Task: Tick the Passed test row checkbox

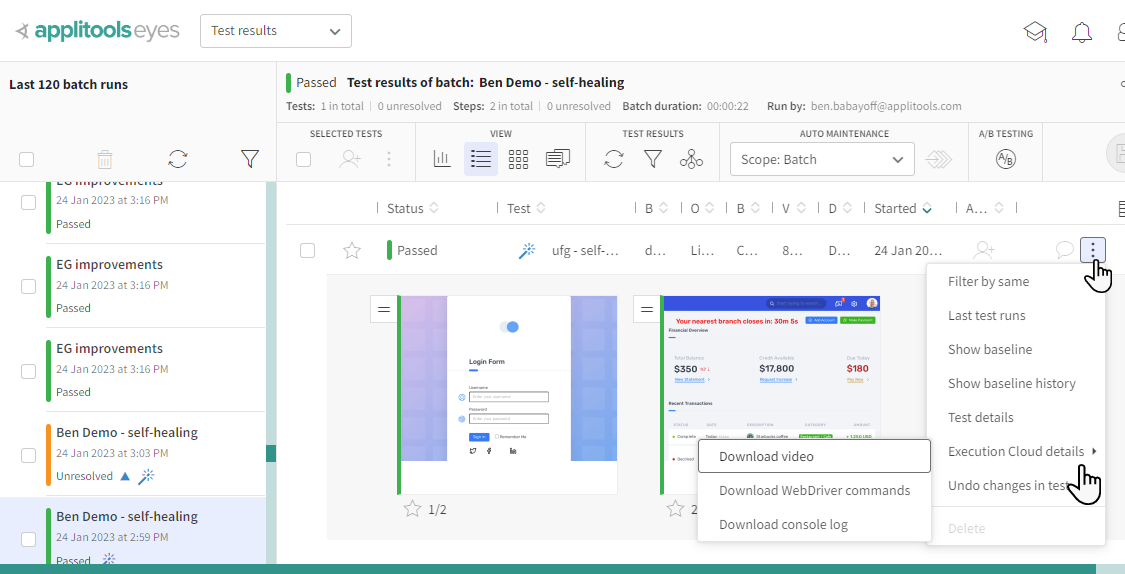Action: [308, 251]
